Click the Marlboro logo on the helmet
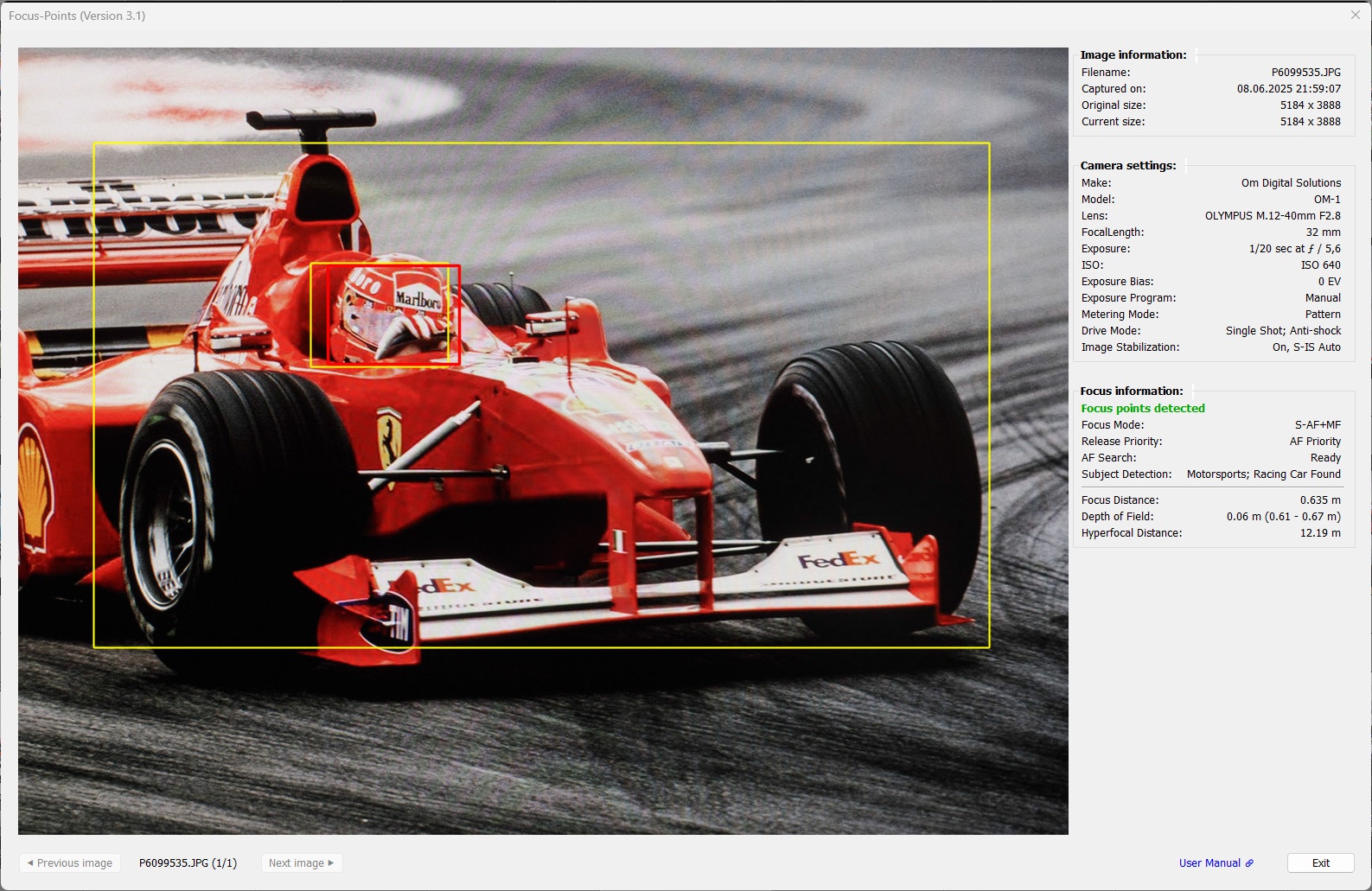This screenshot has height=891, width=1372. 418,297
